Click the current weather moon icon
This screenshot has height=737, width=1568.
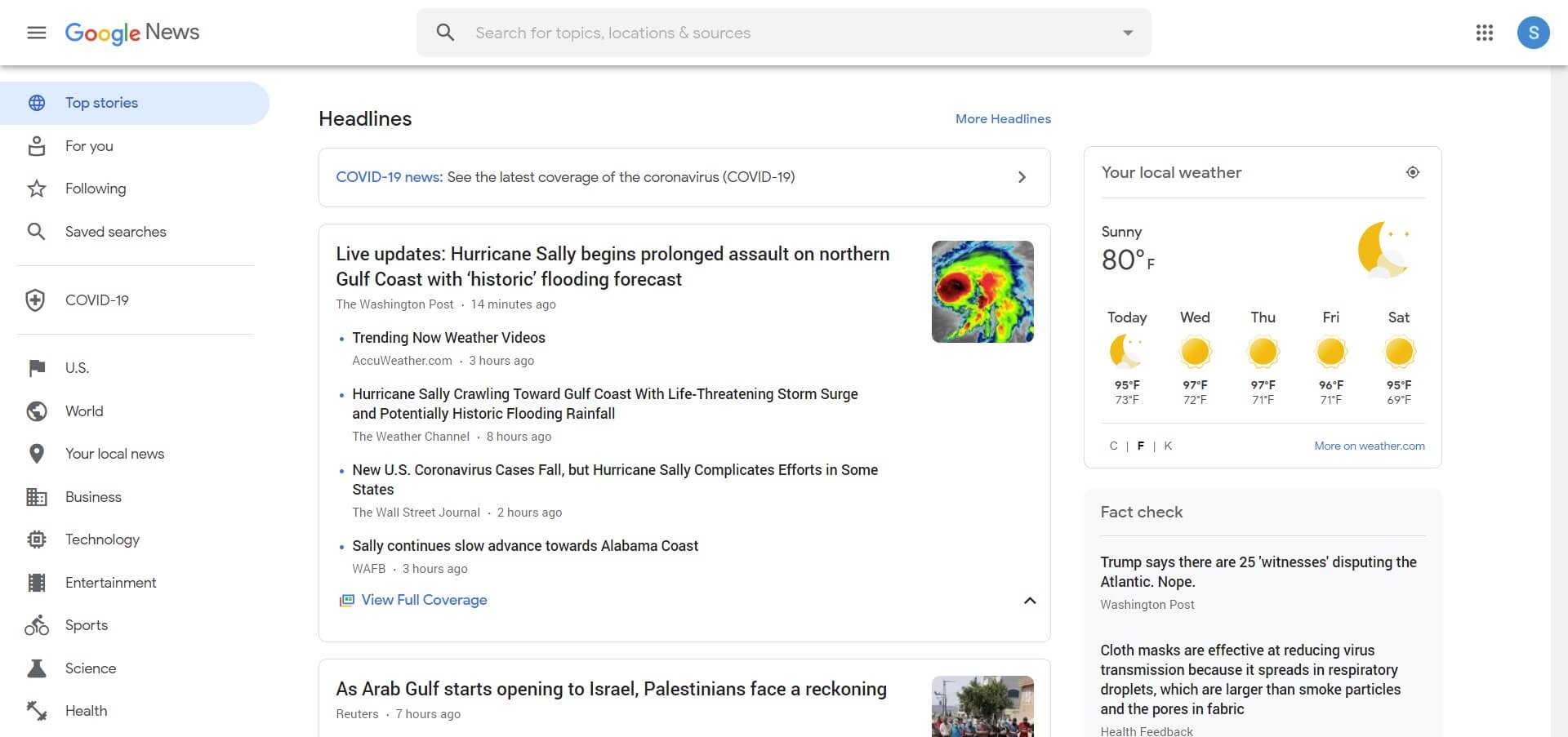(x=1383, y=249)
